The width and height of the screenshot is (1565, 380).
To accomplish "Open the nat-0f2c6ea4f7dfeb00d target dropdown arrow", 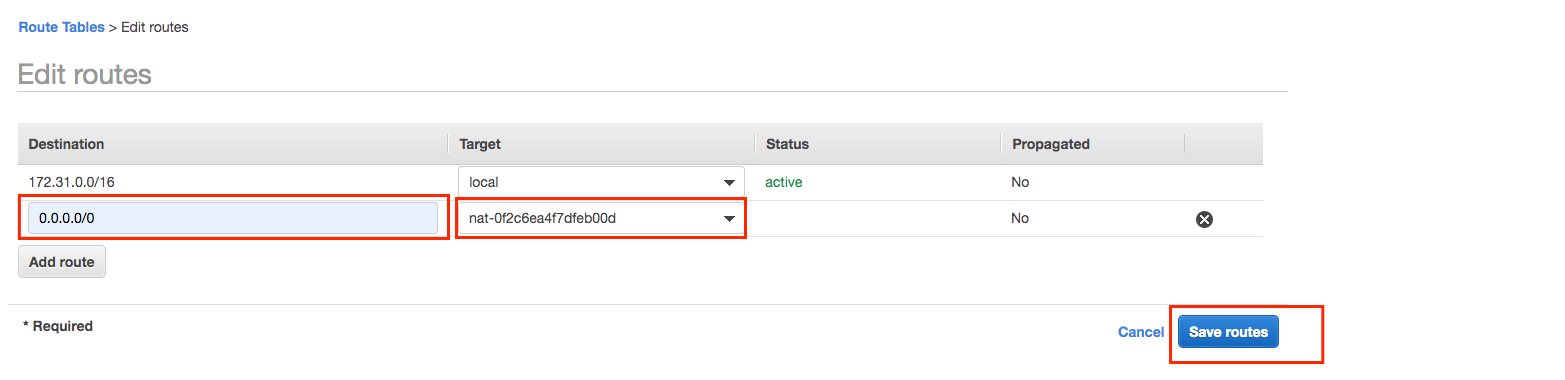I will 730,219.
